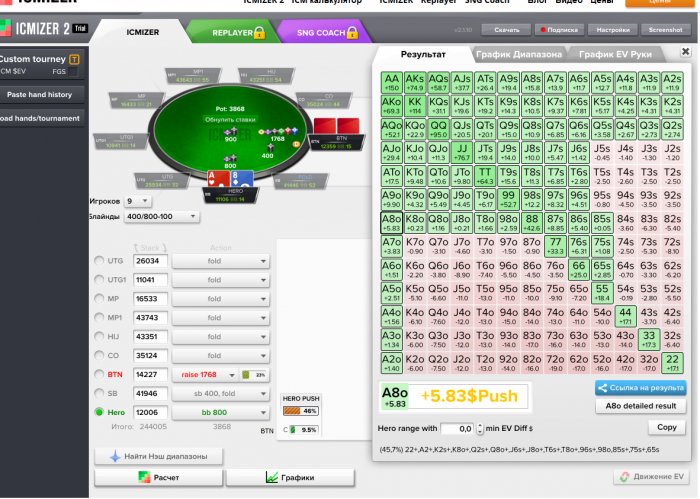Click the Screenshot button
This screenshot has width=700, height=499.
click(665, 30)
